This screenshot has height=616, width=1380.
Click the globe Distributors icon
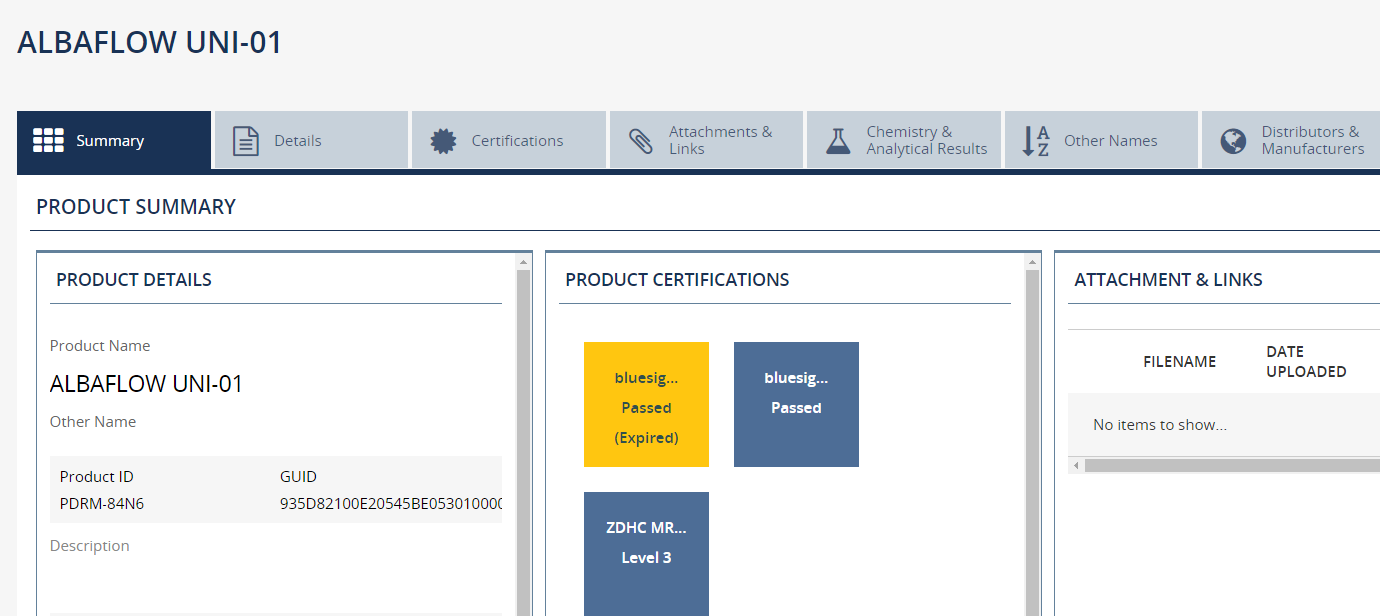(x=1233, y=141)
